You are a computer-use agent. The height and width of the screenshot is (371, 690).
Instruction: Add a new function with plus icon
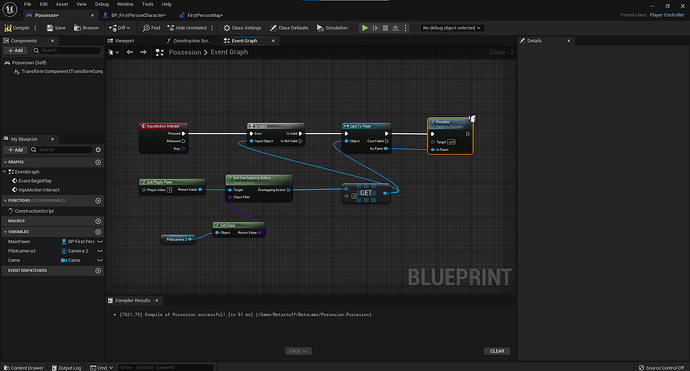98,201
